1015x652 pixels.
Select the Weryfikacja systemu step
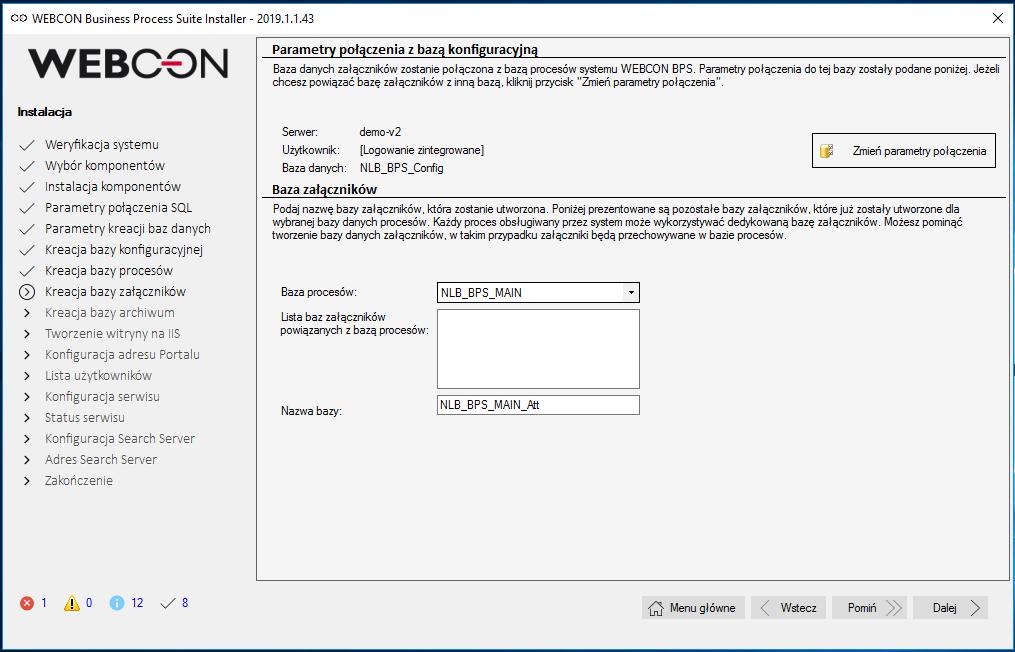coord(102,144)
